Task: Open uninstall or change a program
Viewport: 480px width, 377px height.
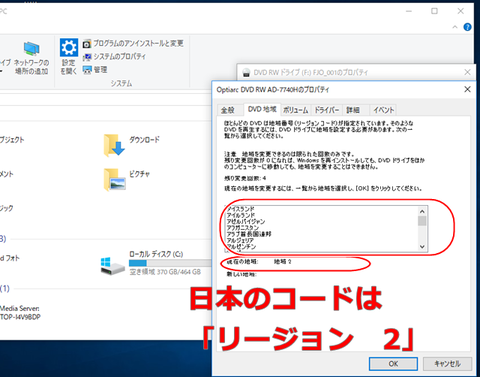Action: [133, 43]
